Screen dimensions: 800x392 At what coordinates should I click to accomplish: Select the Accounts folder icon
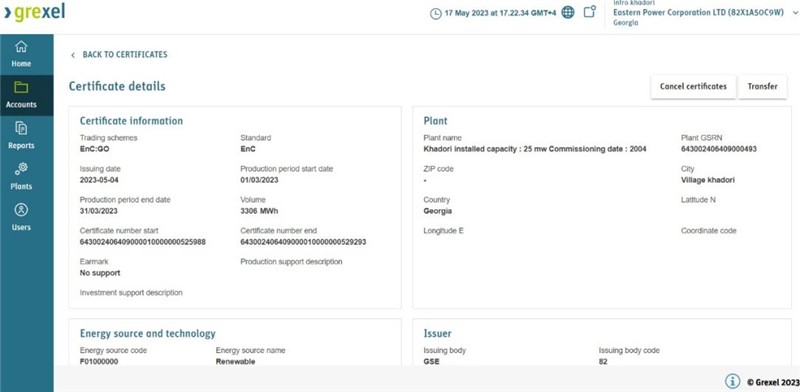pyautogui.click(x=21, y=87)
